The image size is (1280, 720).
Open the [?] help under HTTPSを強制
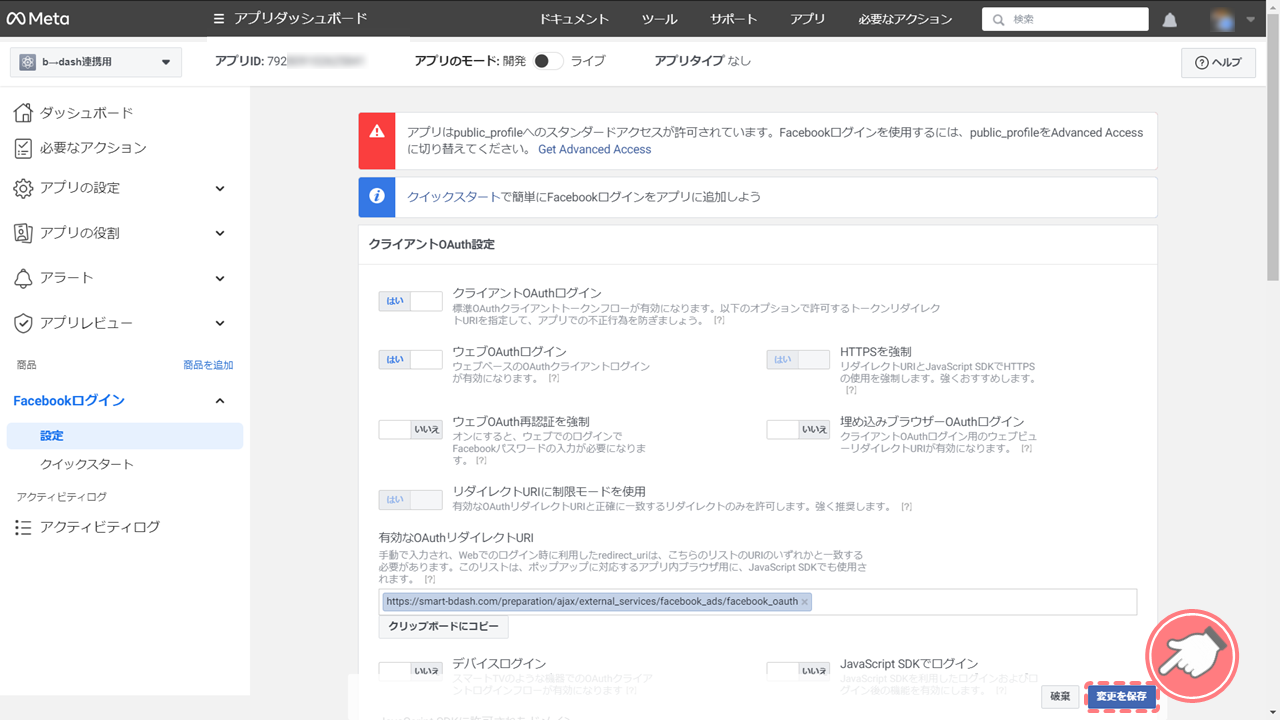(x=851, y=390)
